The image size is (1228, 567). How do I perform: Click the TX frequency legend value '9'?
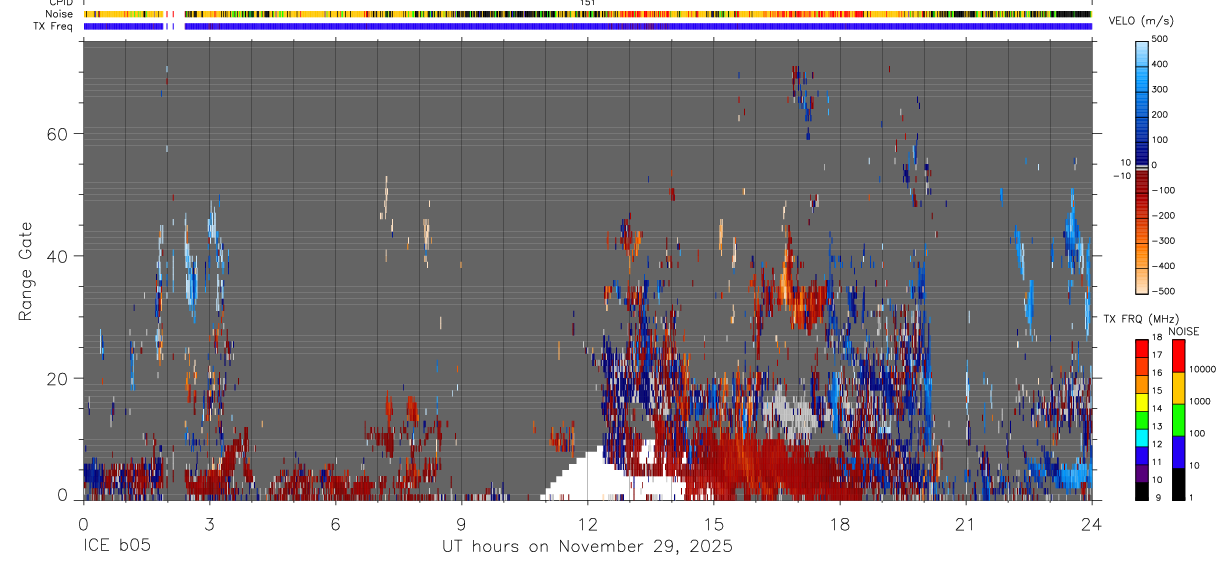1160,497
